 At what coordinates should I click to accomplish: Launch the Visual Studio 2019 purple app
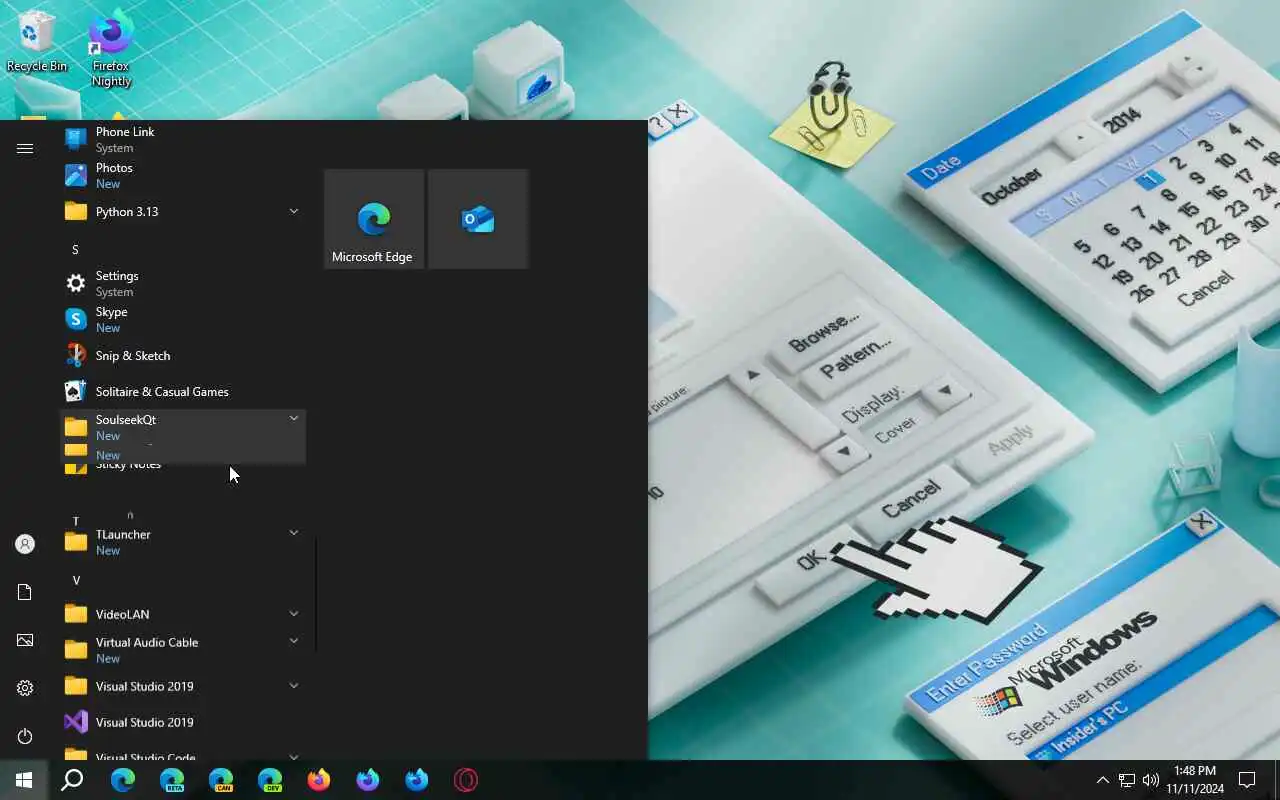[183, 722]
